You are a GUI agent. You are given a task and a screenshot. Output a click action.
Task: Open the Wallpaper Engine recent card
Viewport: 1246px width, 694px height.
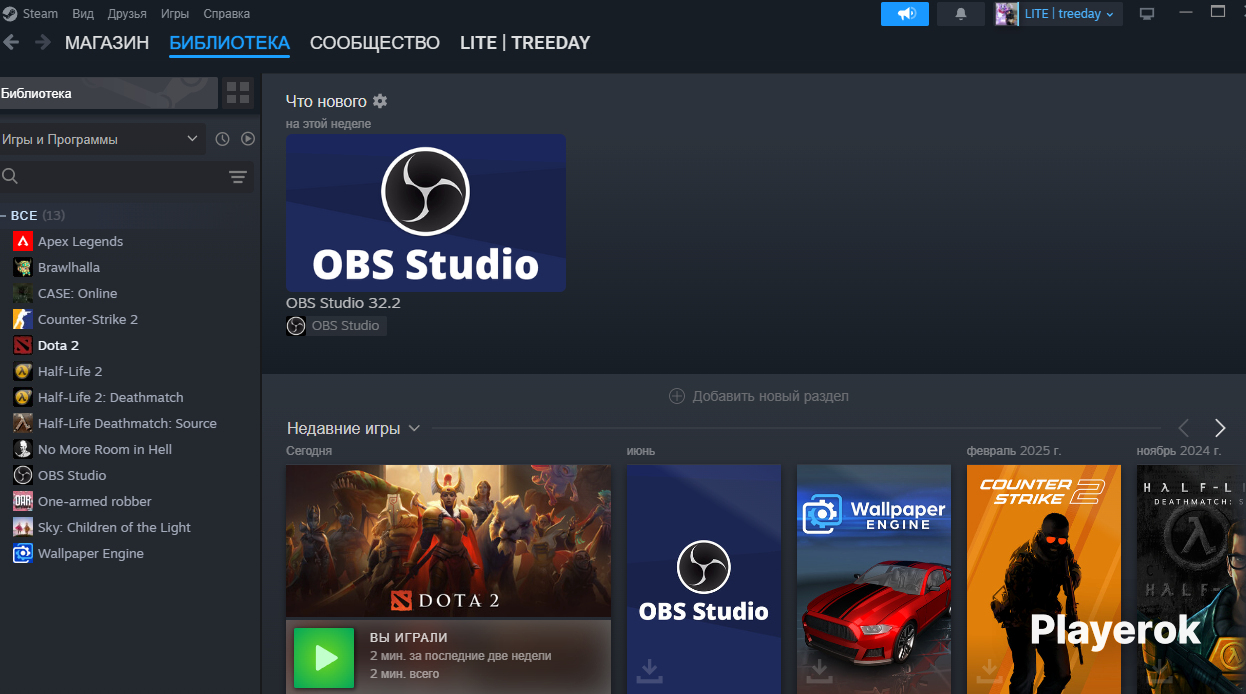coord(874,579)
